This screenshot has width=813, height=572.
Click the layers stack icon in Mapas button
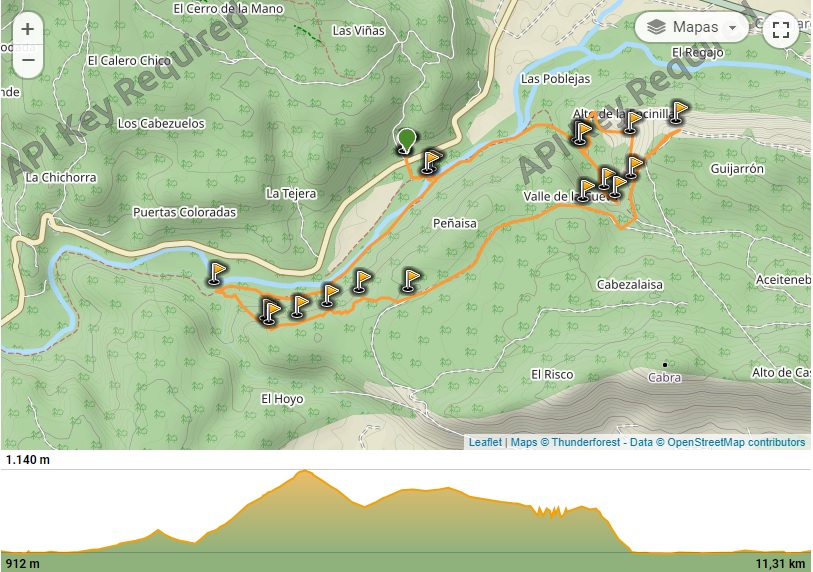coord(656,27)
